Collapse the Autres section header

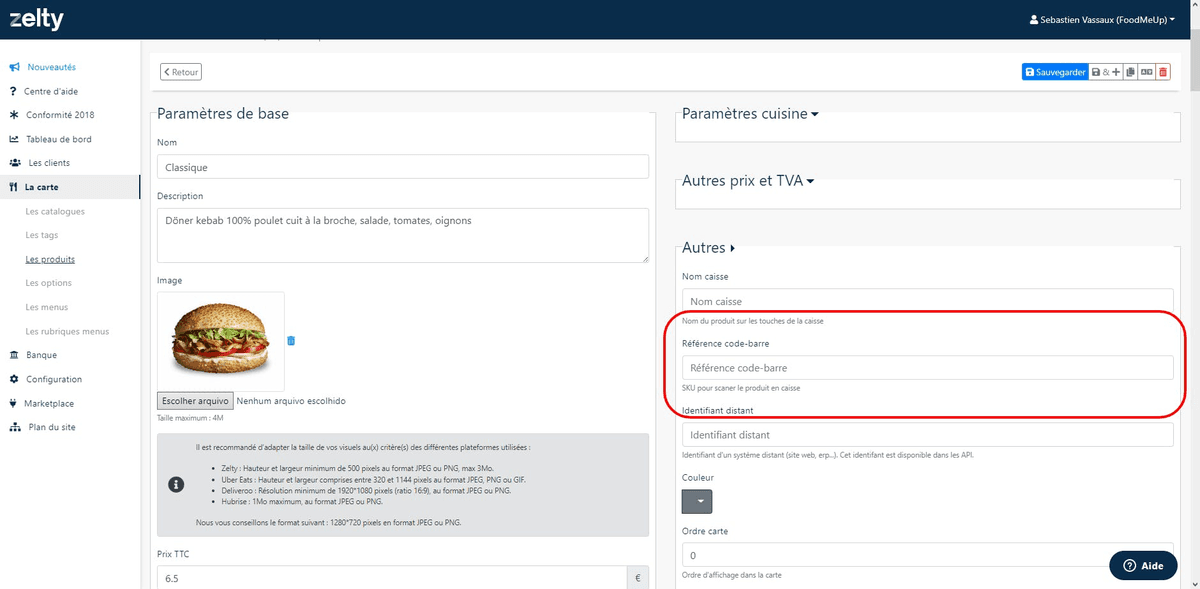pyautogui.click(x=708, y=248)
